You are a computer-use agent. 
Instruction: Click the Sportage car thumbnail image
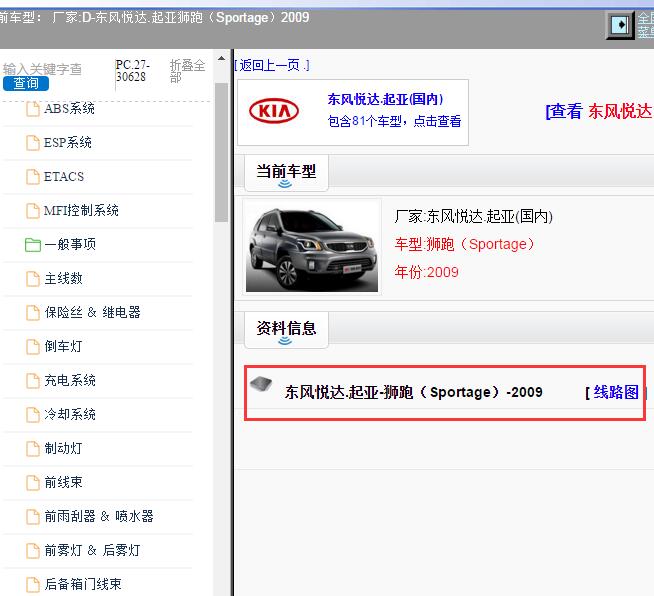point(312,247)
